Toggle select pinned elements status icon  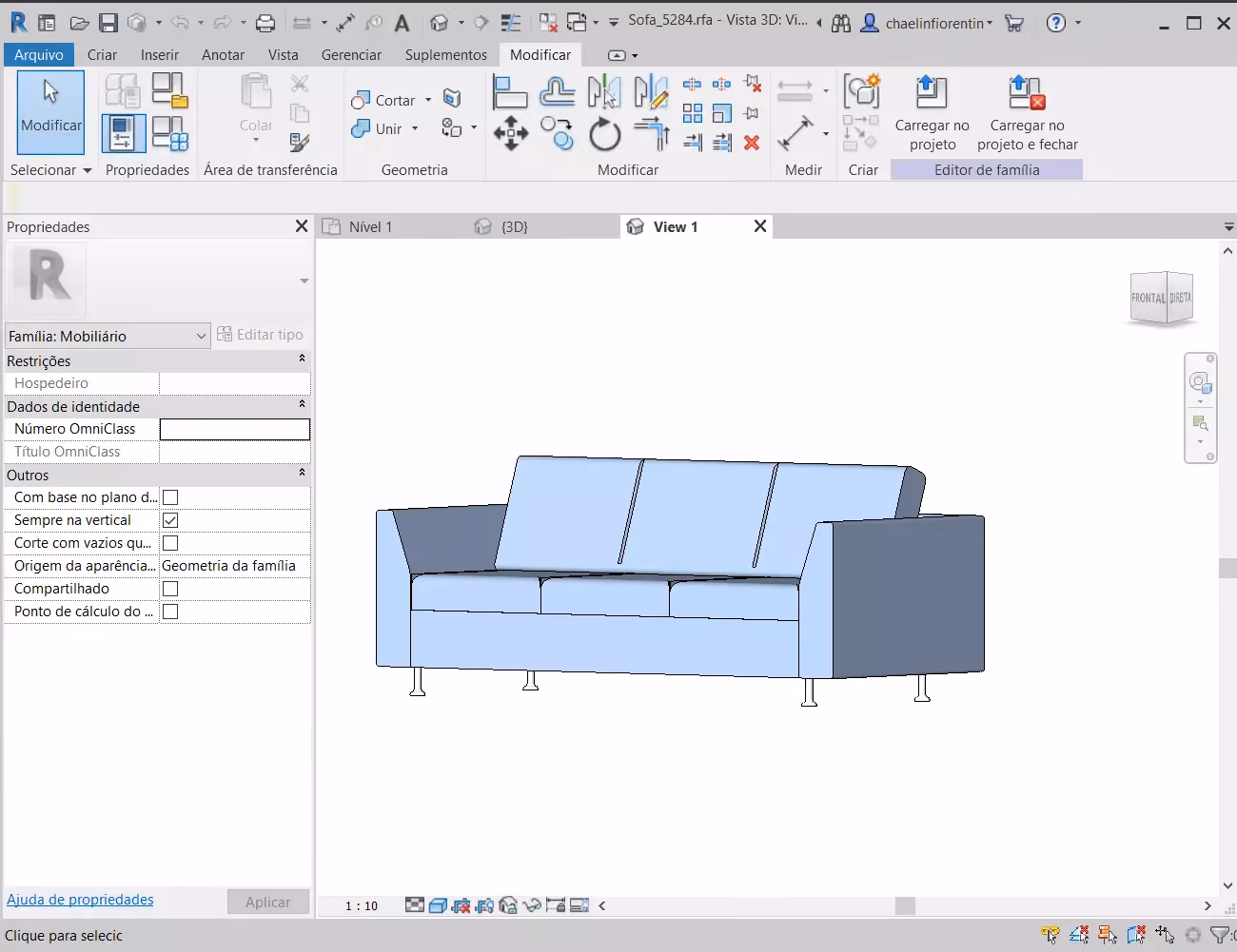coord(1108,936)
